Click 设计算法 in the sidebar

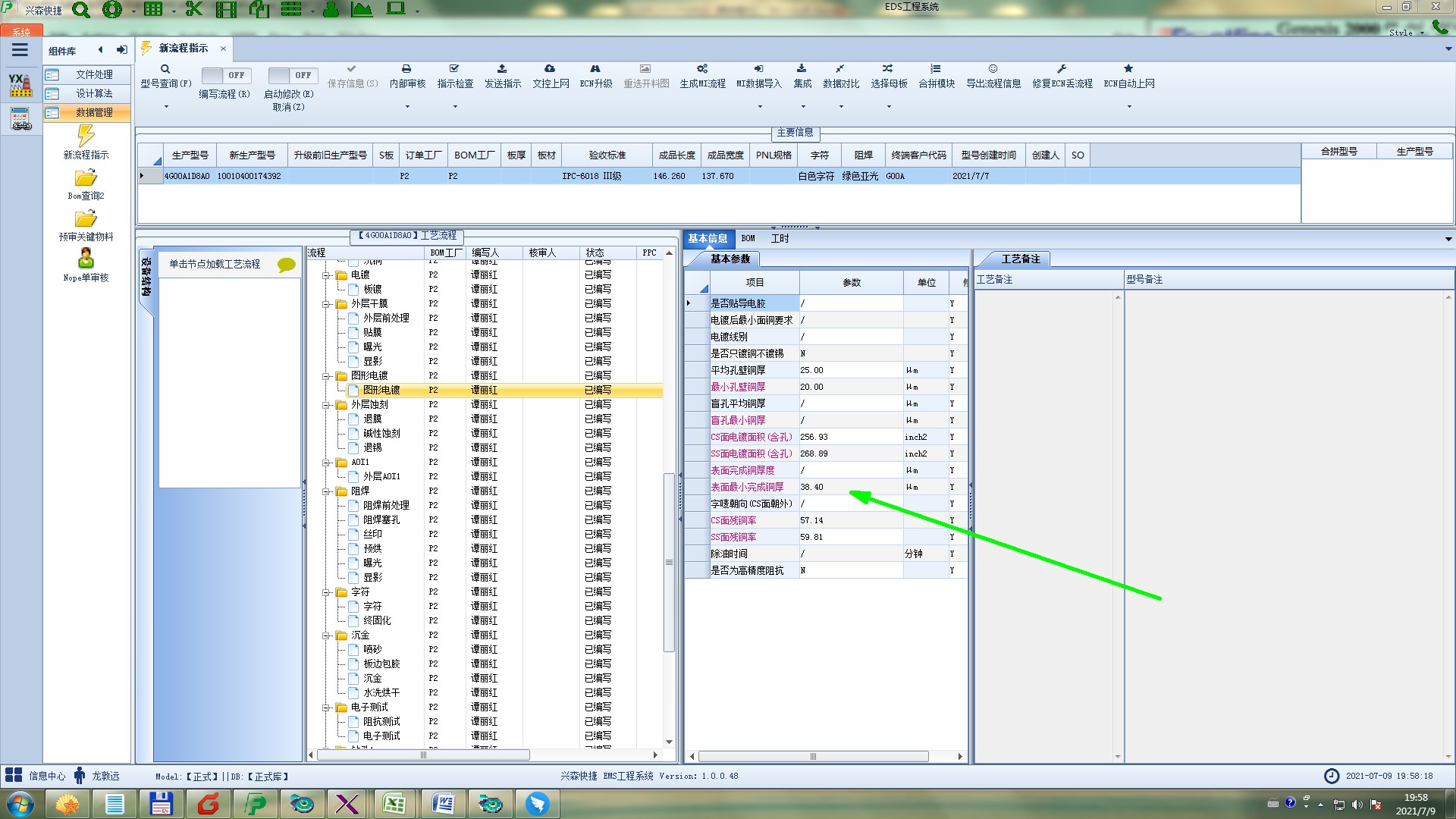point(94,93)
